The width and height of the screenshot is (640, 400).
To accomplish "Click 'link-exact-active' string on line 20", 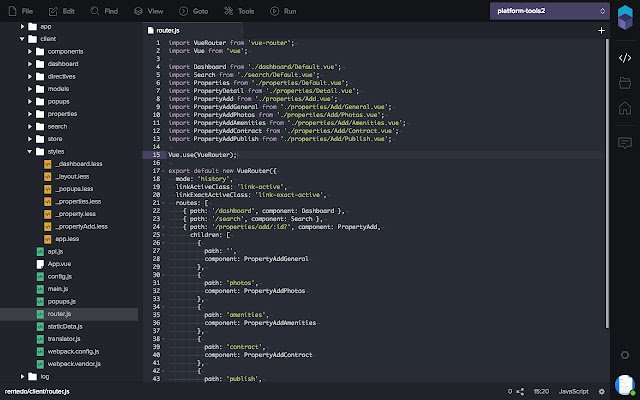I will tap(289, 195).
